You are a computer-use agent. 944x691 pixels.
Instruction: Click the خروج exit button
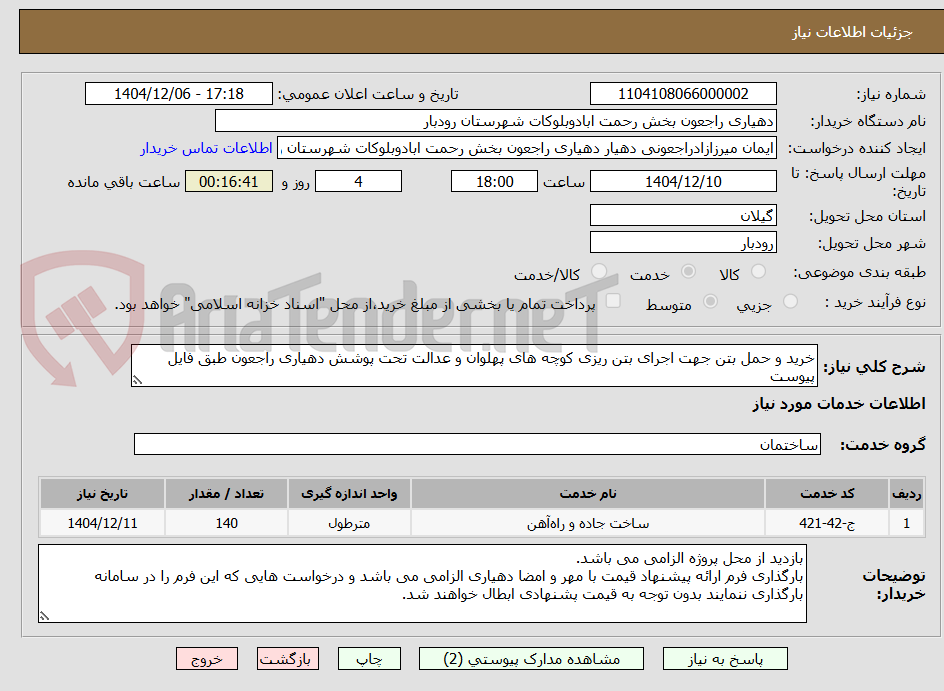click(x=207, y=659)
